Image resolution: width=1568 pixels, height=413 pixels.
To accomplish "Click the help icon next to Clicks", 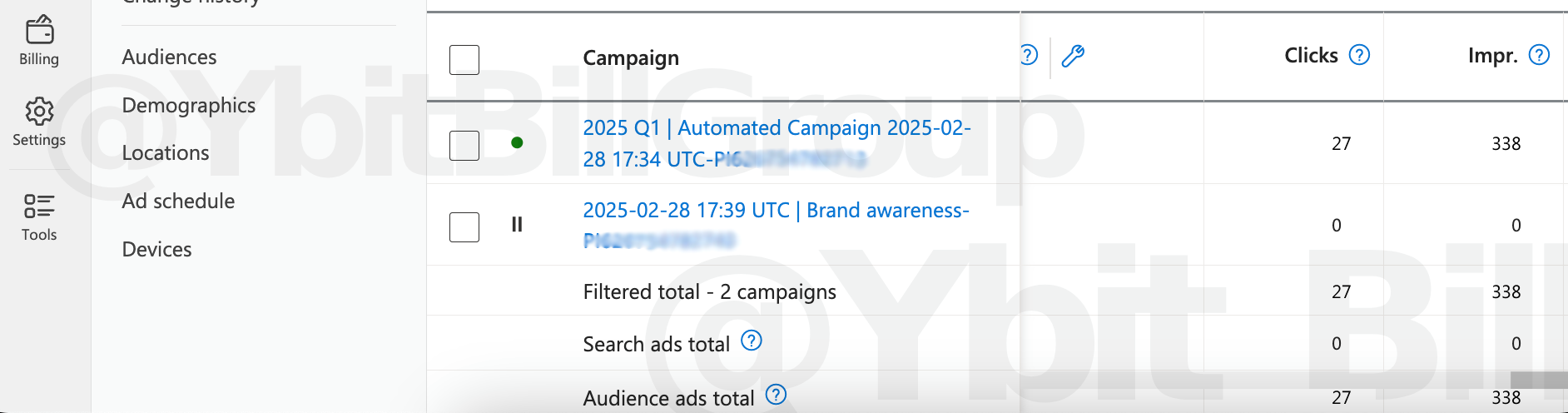I will point(1359,55).
